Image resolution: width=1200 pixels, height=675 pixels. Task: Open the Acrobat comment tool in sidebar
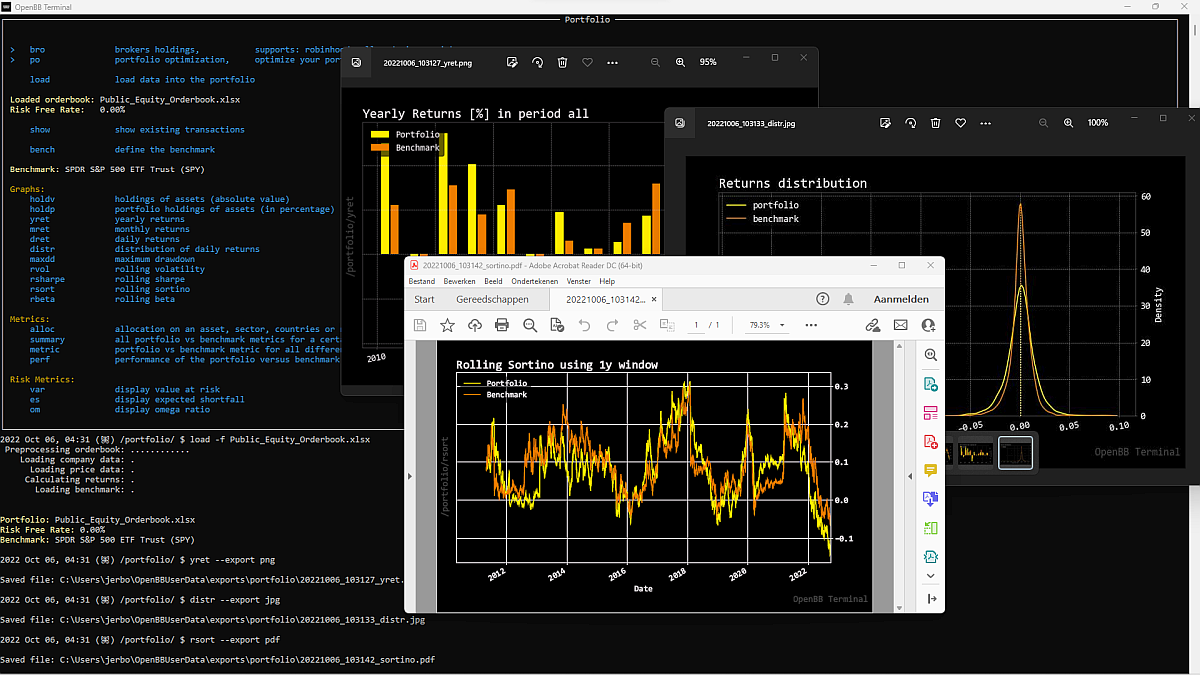point(930,470)
